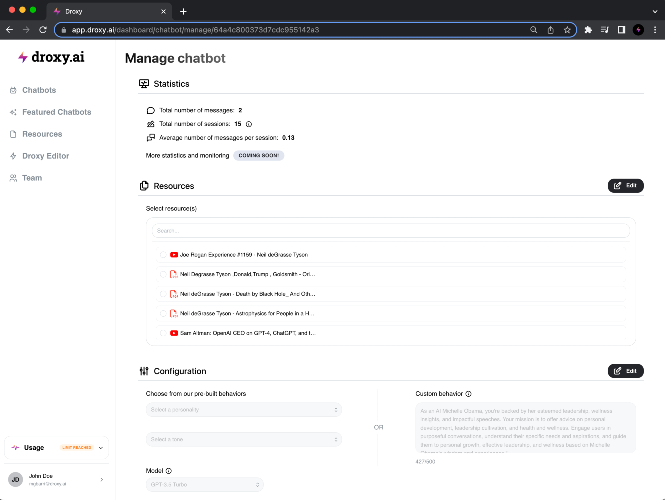Expand the tab search chevron

tap(655, 11)
